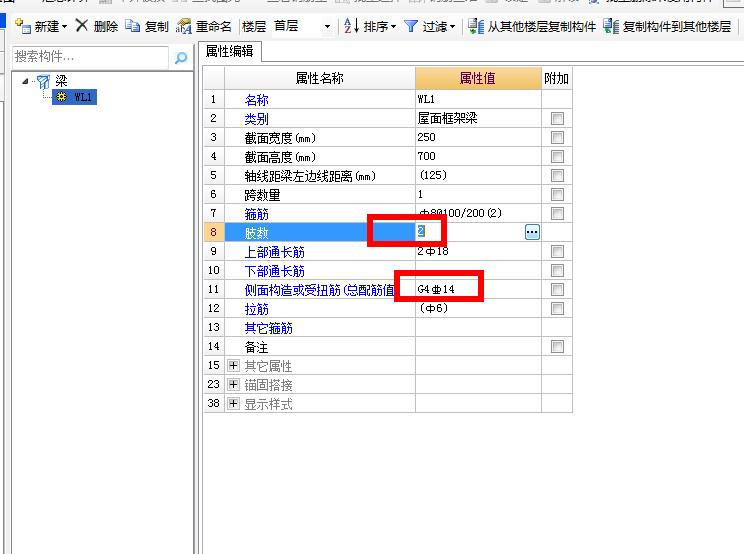Click the 下部通长筋 property name

pyautogui.click(x=275, y=271)
